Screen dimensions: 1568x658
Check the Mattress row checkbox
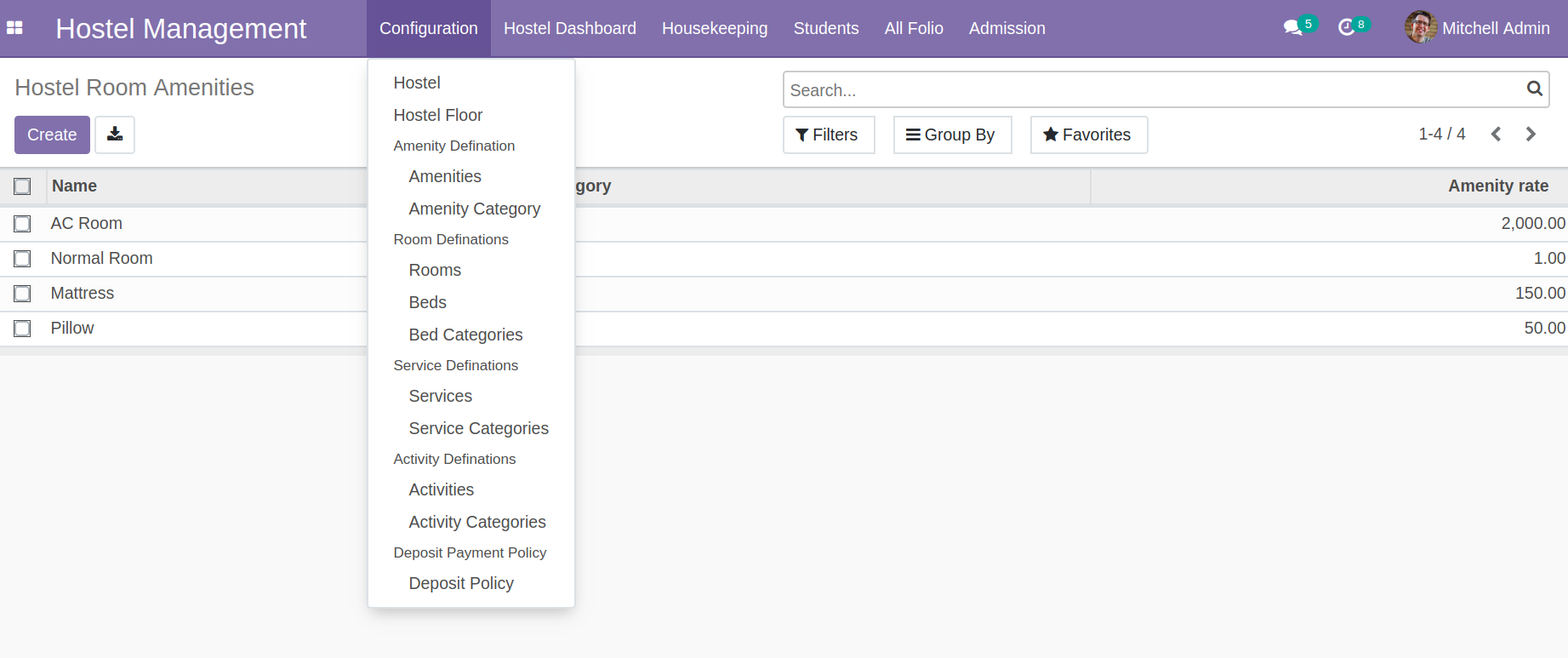point(22,294)
